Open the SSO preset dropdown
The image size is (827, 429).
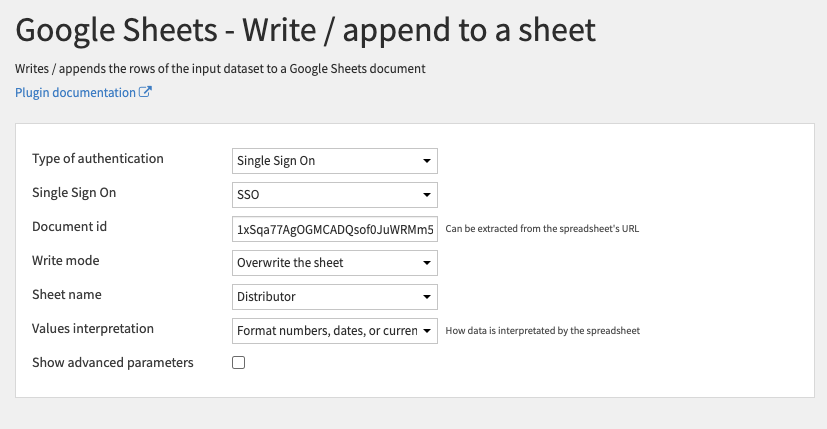point(334,195)
